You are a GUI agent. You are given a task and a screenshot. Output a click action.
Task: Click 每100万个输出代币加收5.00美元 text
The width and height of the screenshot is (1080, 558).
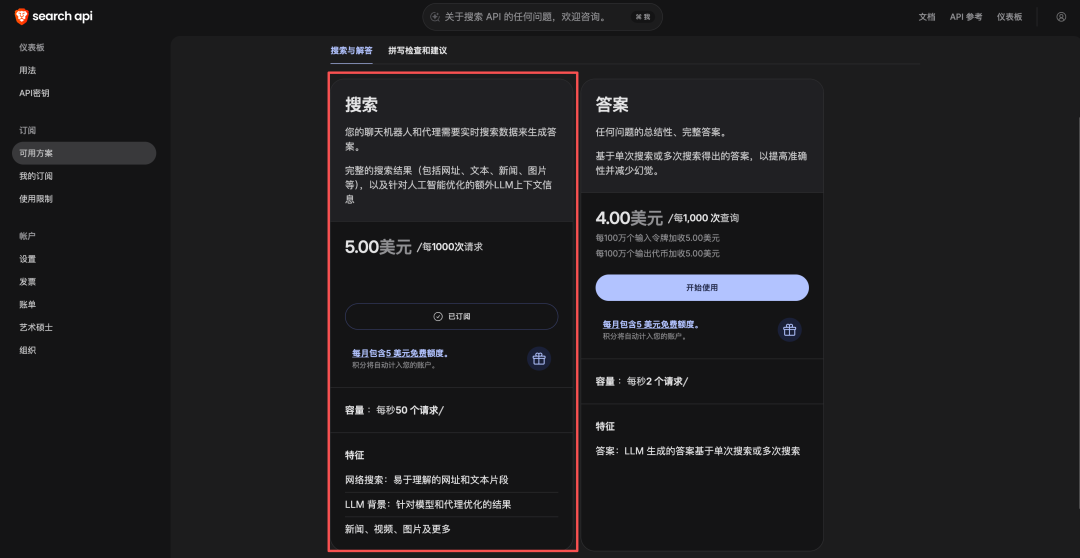(x=658, y=254)
